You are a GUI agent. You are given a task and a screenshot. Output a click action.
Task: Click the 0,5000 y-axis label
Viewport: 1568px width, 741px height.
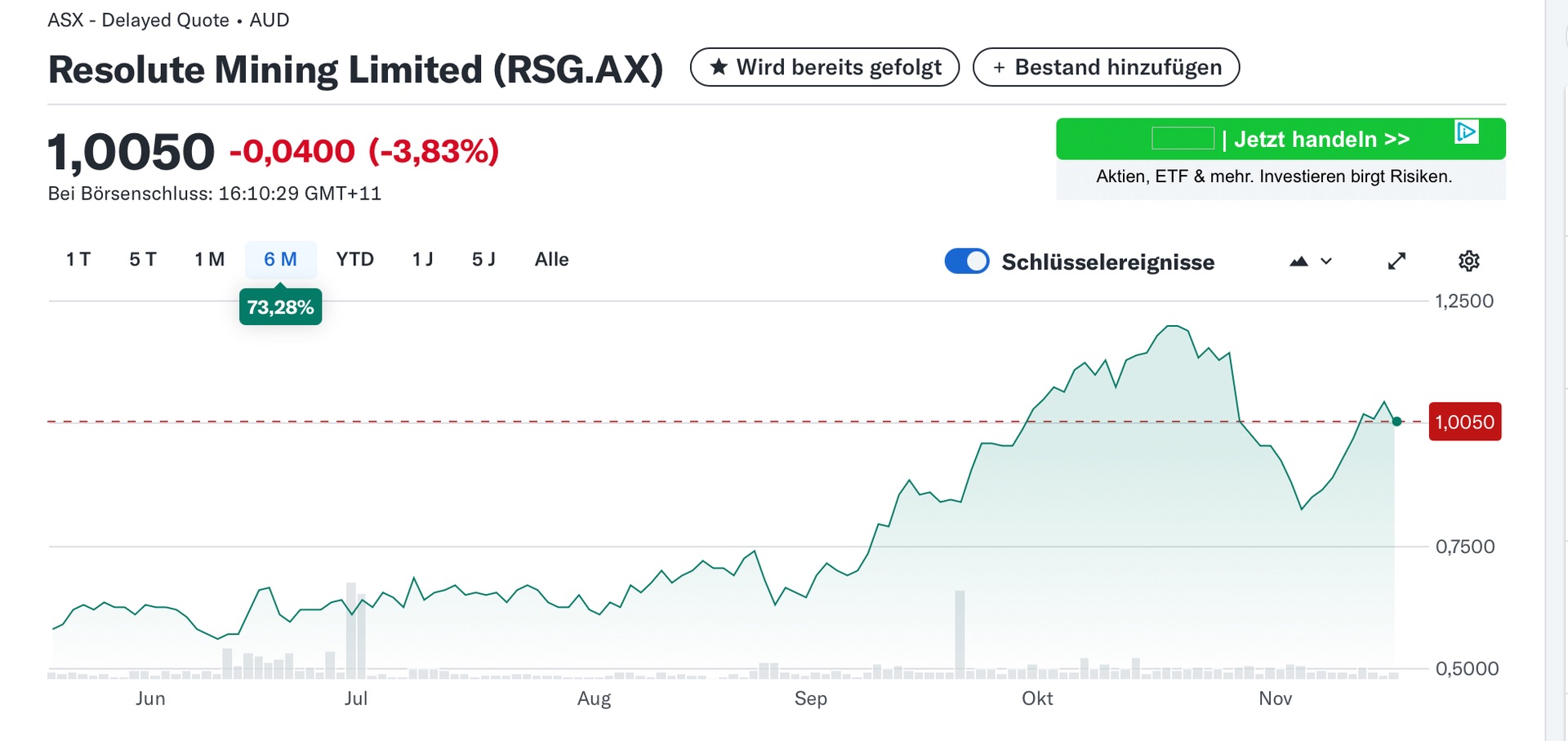pyautogui.click(x=1467, y=668)
